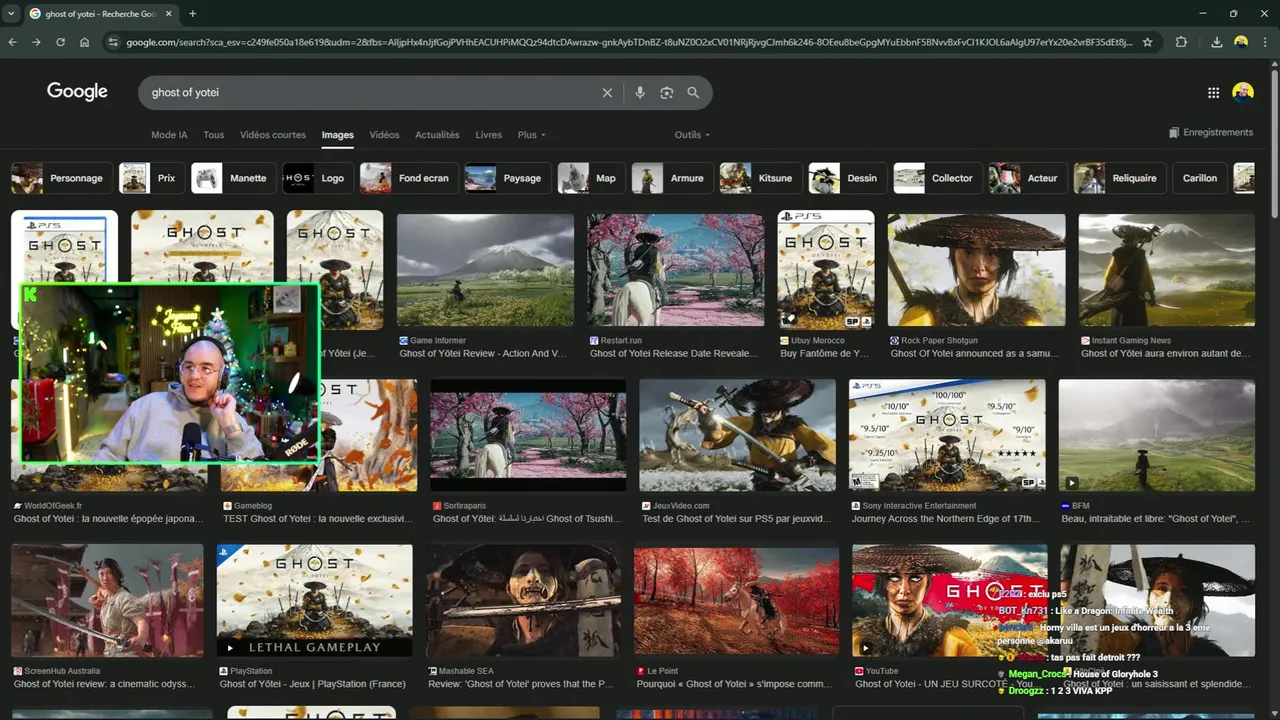The width and height of the screenshot is (1280, 720).
Task: Open the Chrome three-dot menu
Action: click(x=1266, y=42)
